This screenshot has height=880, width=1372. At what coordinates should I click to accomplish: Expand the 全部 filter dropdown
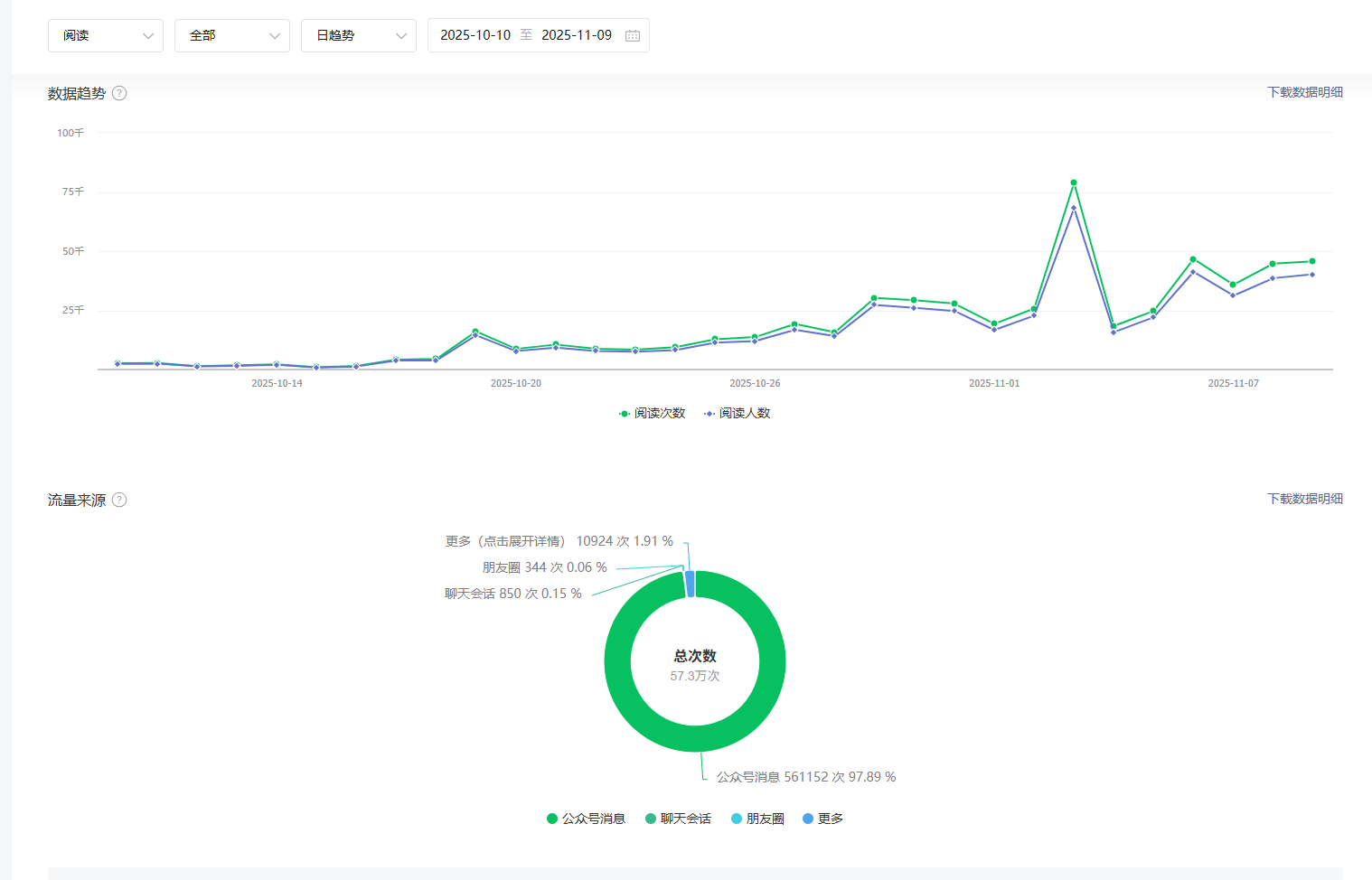click(232, 35)
